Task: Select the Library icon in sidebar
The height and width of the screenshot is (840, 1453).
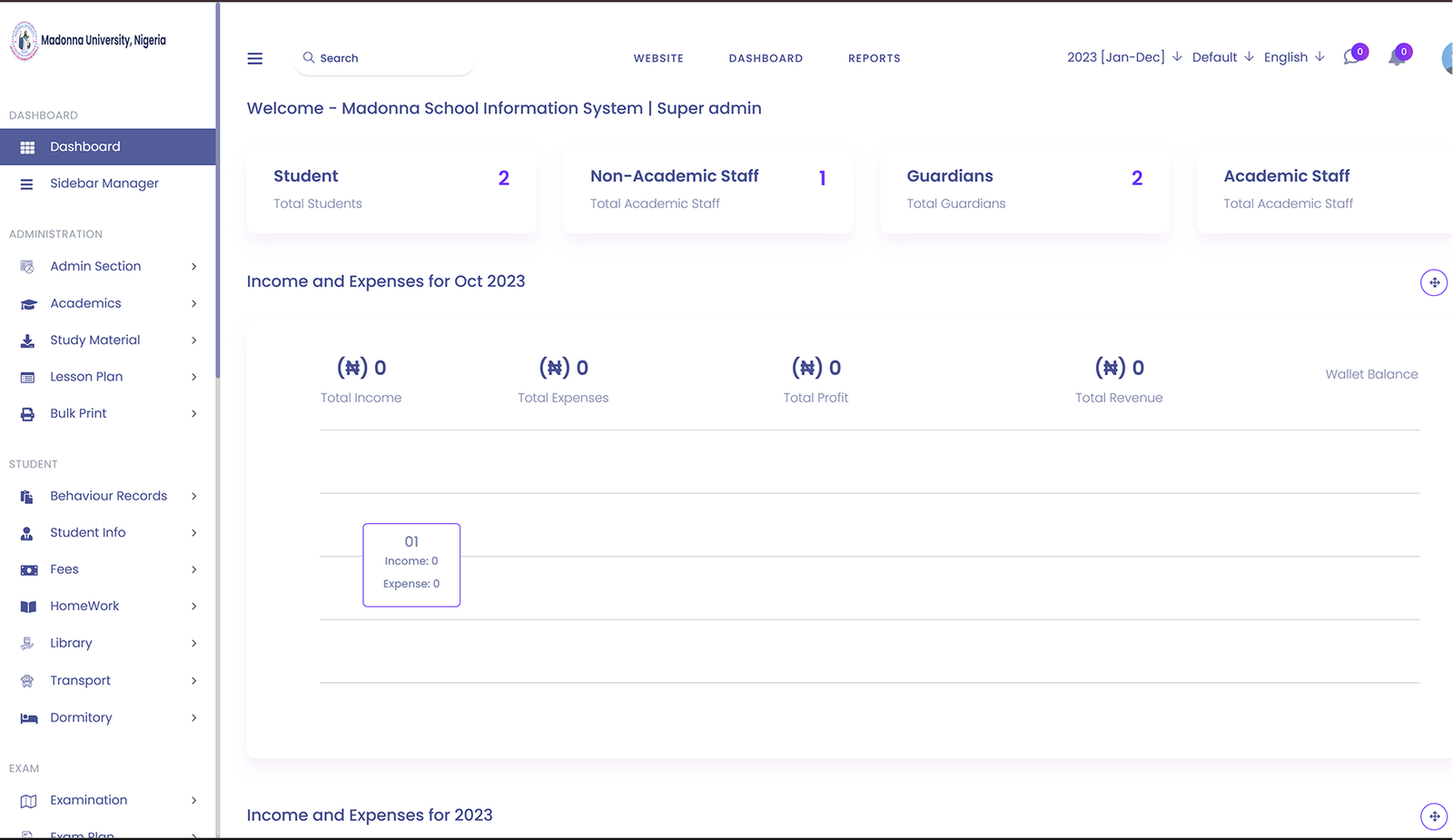Action: [27, 643]
